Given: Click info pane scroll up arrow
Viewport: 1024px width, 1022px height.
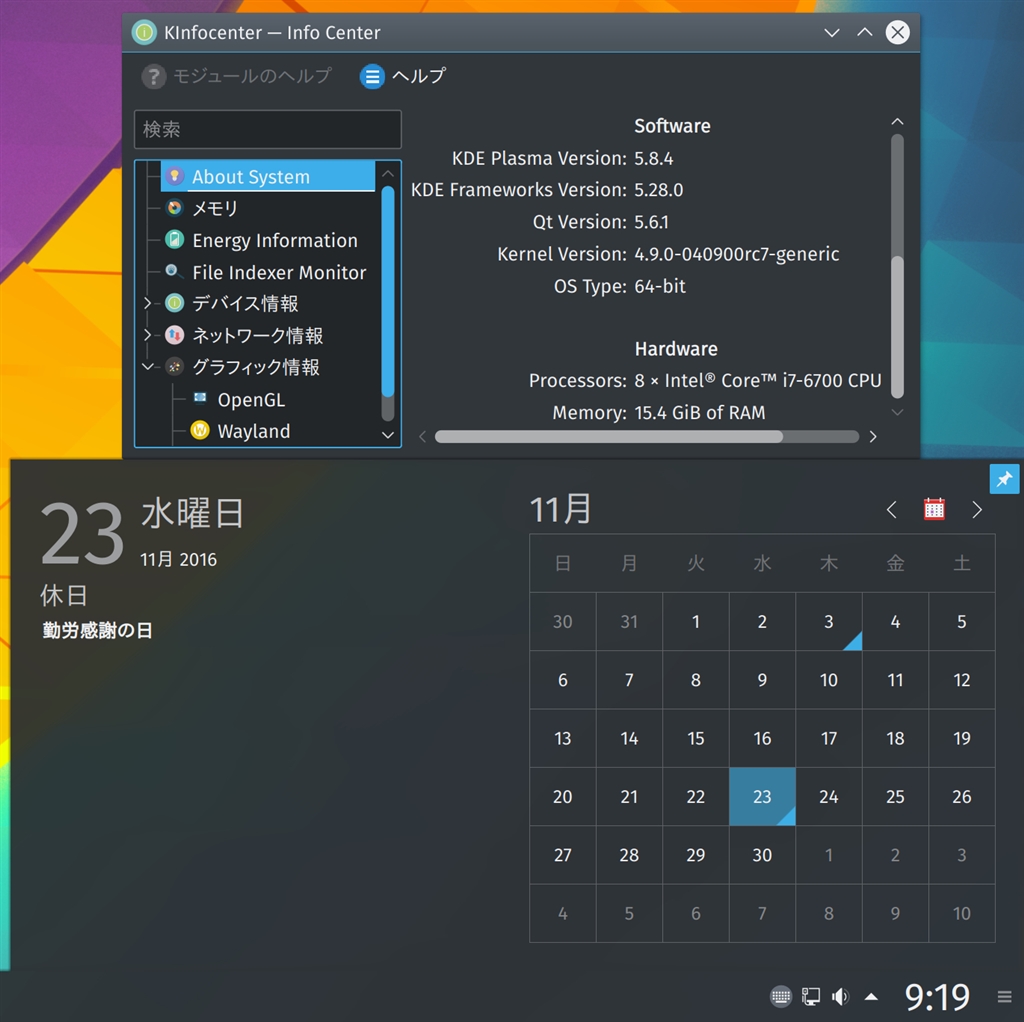Looking at the screenshot, I should [897, 121].
